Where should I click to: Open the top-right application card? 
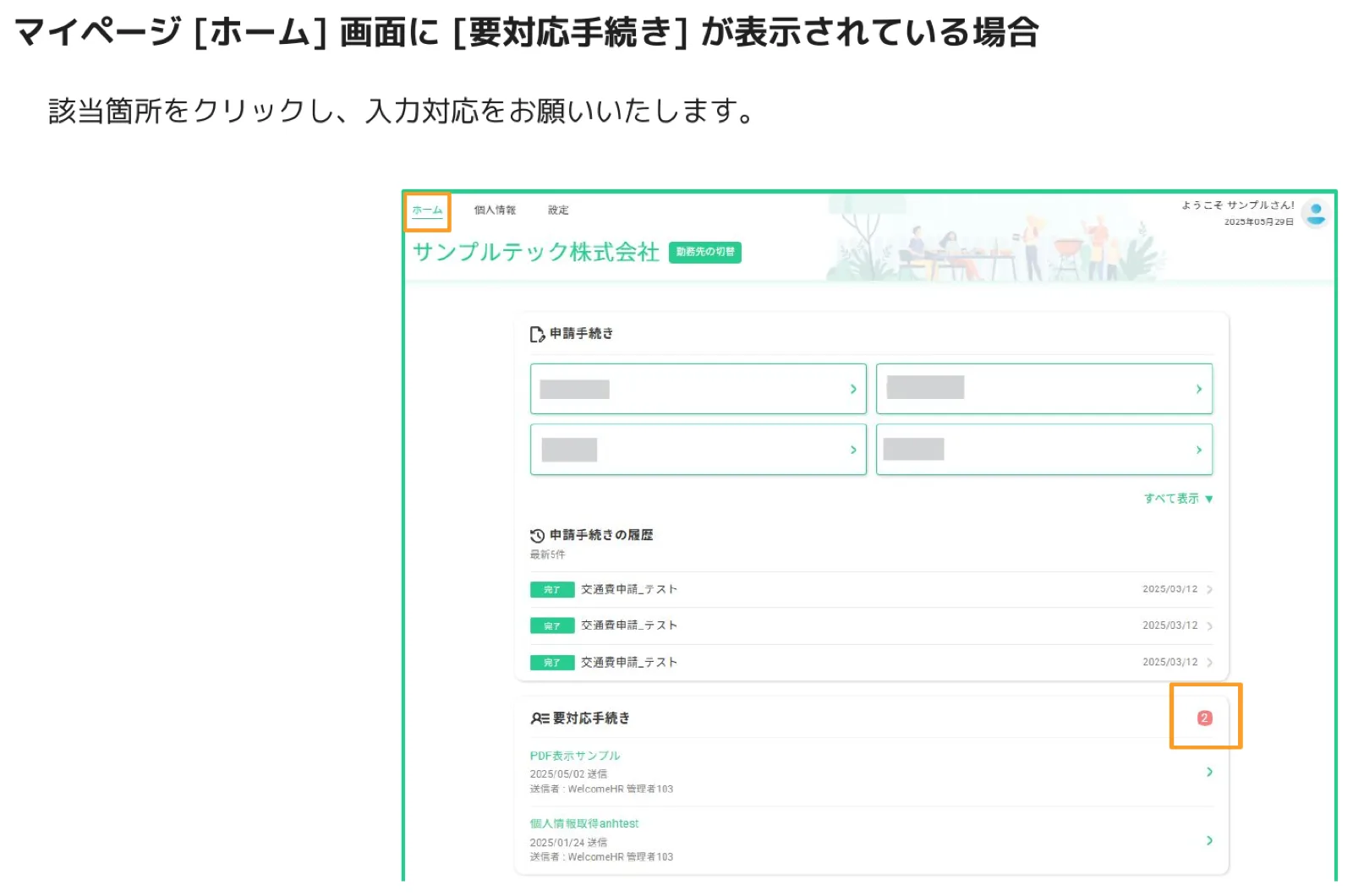point(1044,389)
